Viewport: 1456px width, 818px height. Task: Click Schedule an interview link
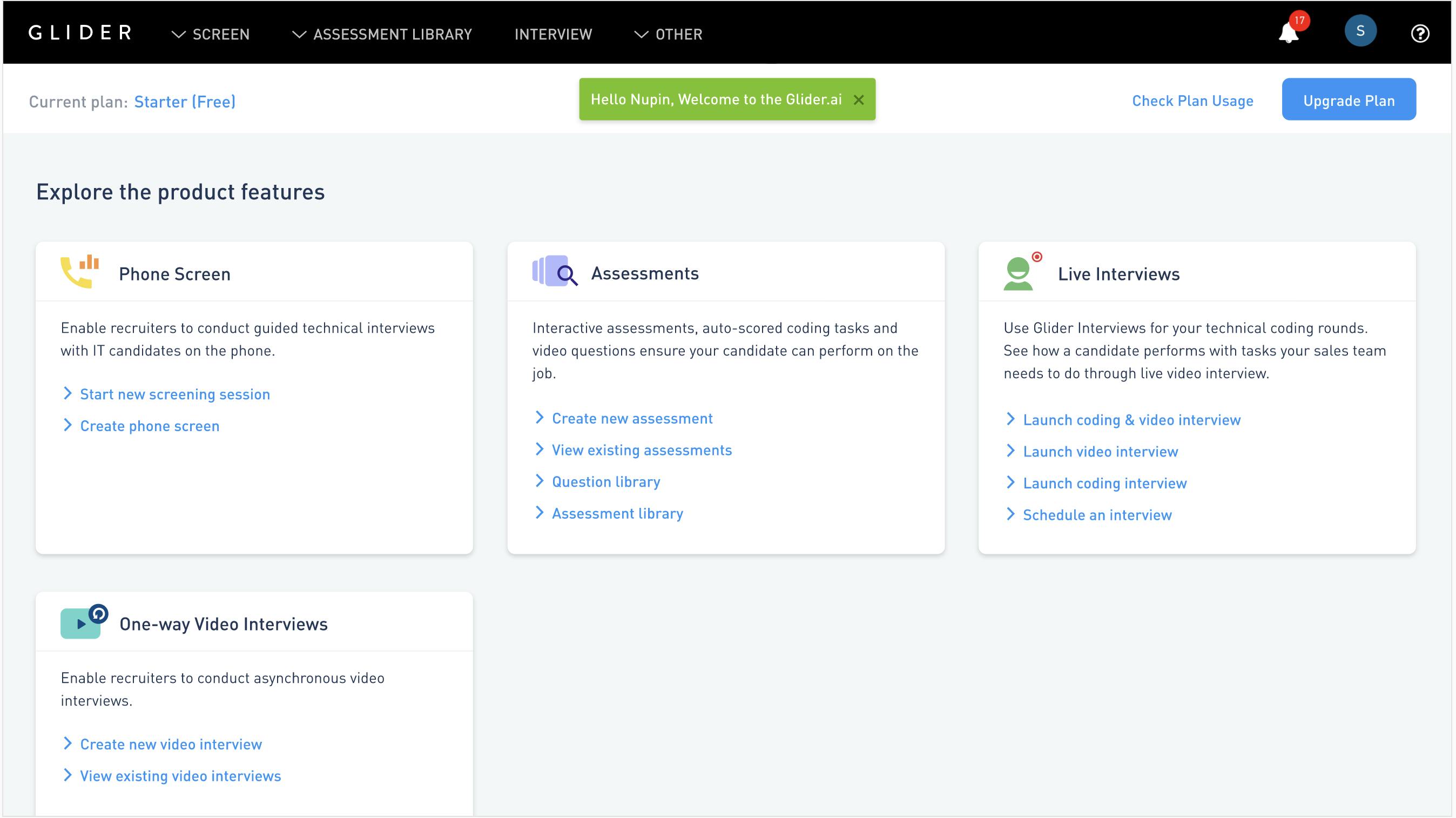pyautogui.click(x=1096, y=515)
